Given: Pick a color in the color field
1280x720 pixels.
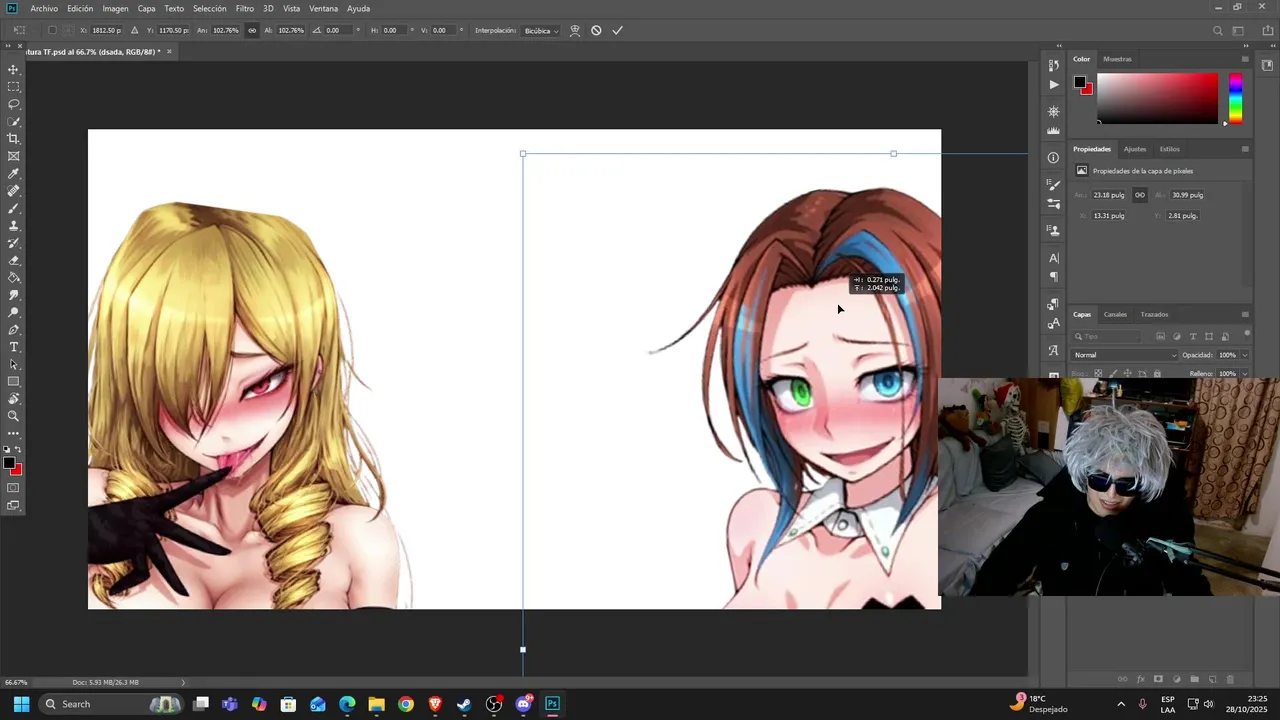Looking at the screenshot, I should [1158, 98].
